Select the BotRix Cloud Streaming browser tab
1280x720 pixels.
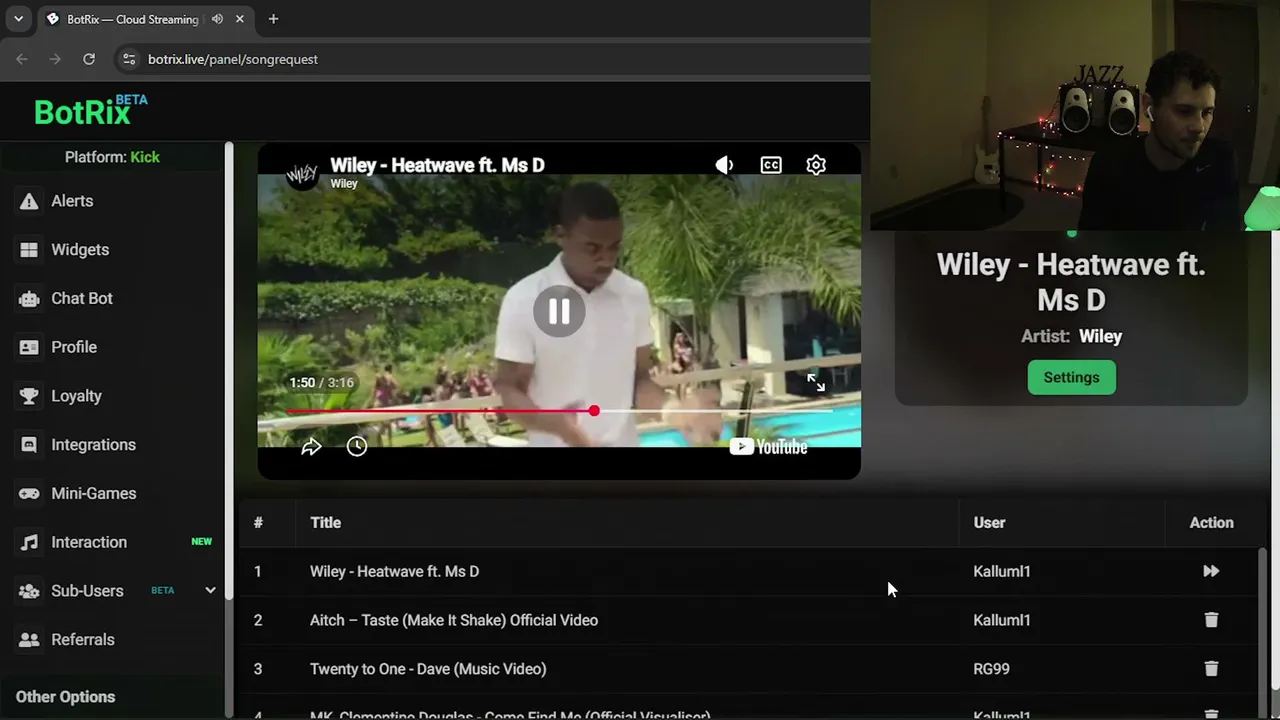coord(132,19)
